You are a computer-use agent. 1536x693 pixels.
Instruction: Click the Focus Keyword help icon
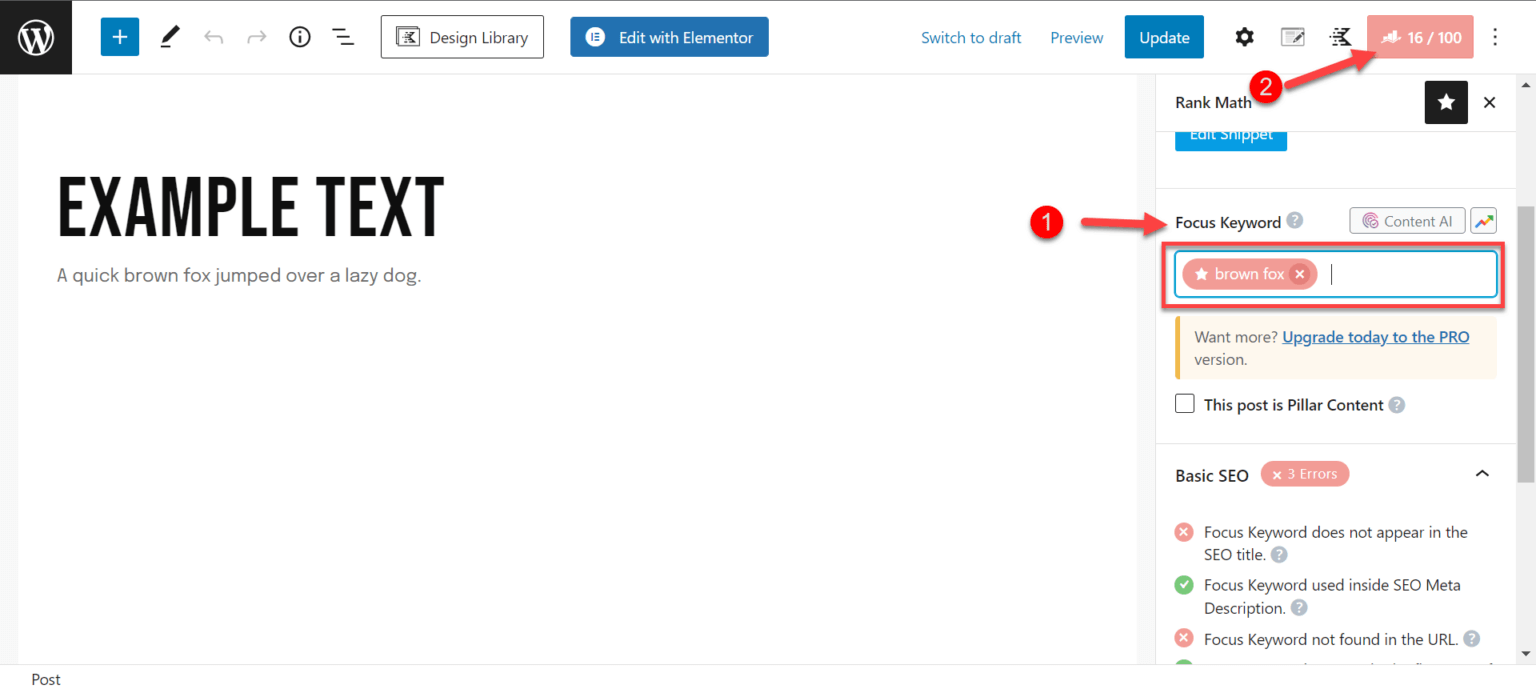1295,221
